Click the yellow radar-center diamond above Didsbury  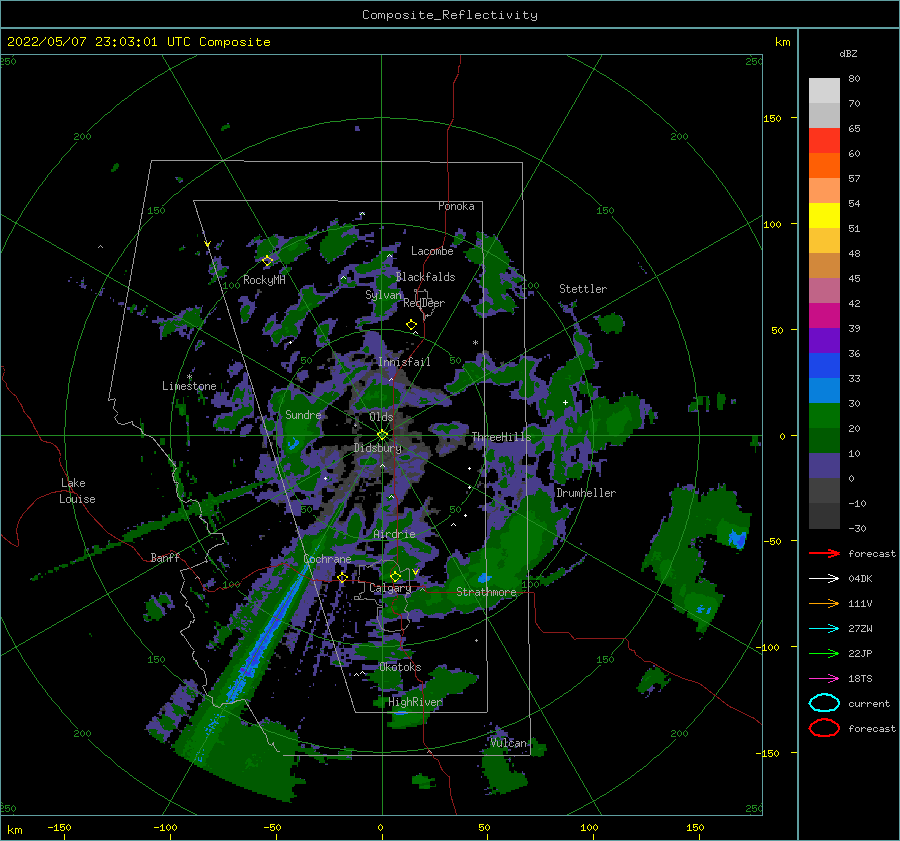(382, 435)
